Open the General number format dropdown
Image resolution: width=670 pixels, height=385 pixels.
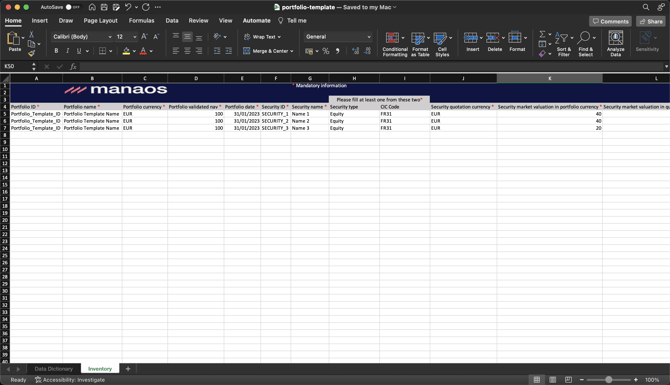click(x=338, y=37)
